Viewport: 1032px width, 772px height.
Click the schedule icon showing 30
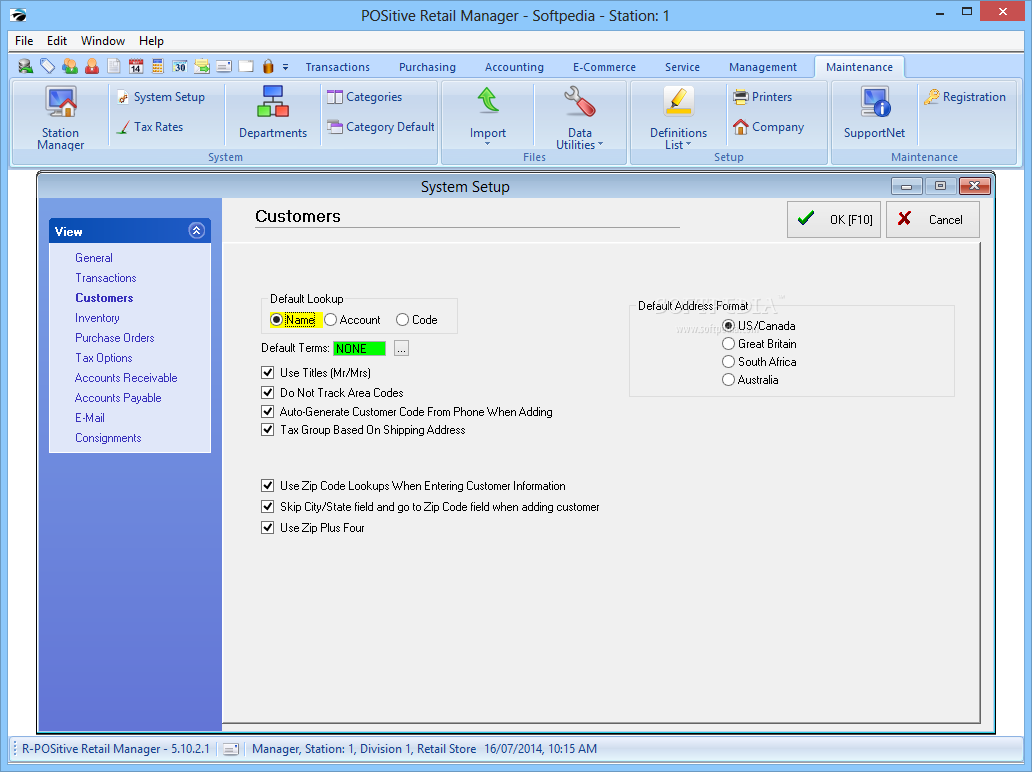pyautogui.click(x=180, y=66)
